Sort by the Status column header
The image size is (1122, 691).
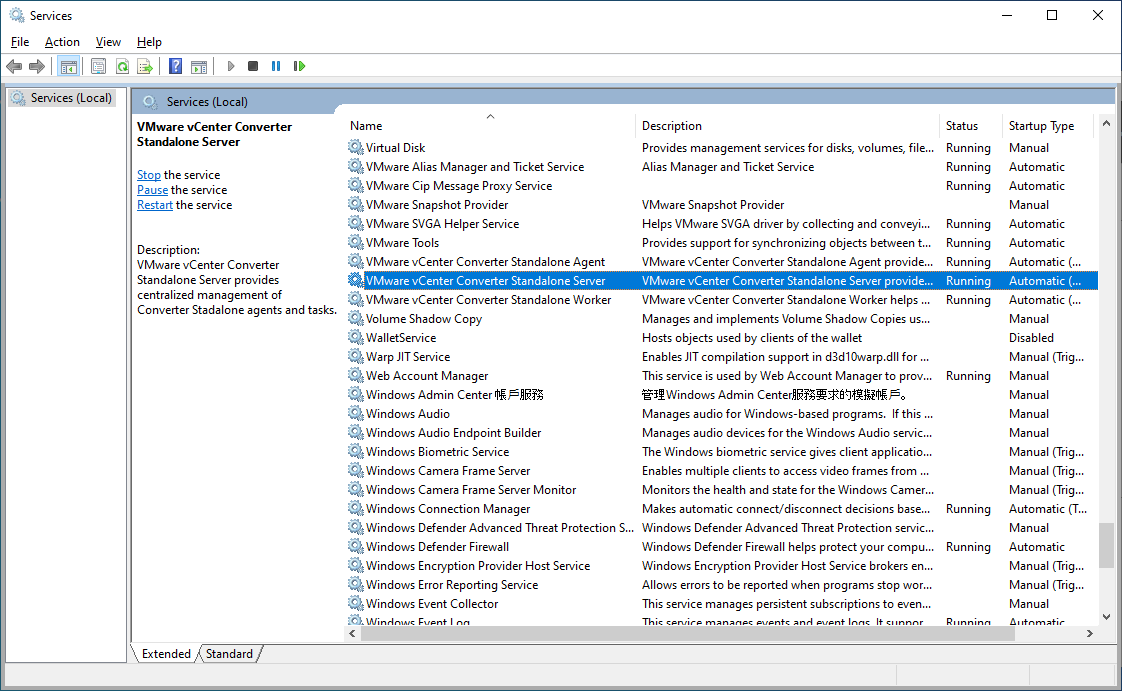[971, 125]
